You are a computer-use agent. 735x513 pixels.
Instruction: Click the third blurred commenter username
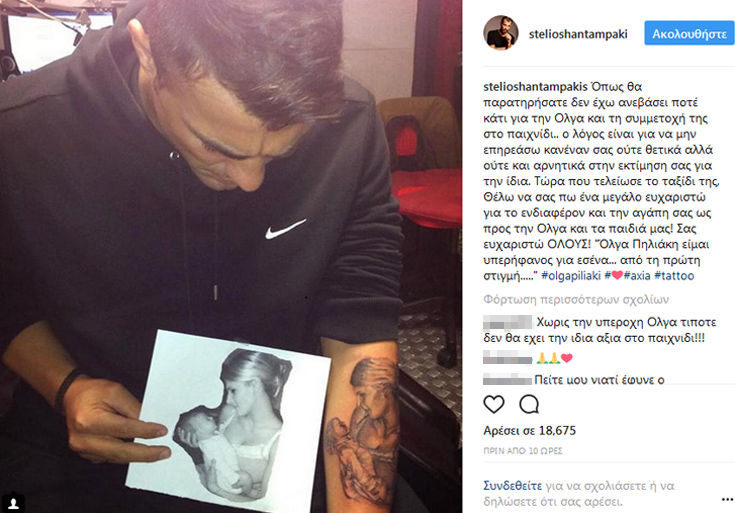click(x=508, y=379)
